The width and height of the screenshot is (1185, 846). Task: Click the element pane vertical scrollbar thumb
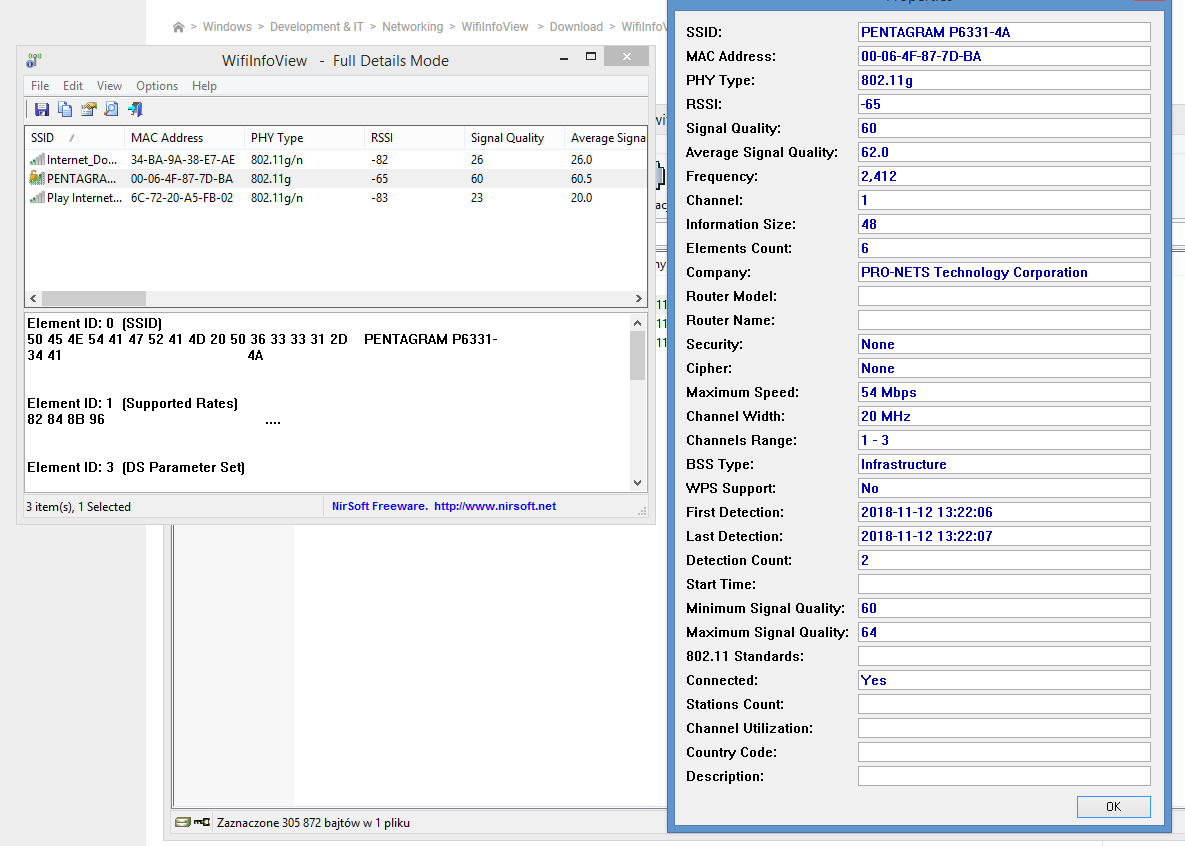point(637,355)
